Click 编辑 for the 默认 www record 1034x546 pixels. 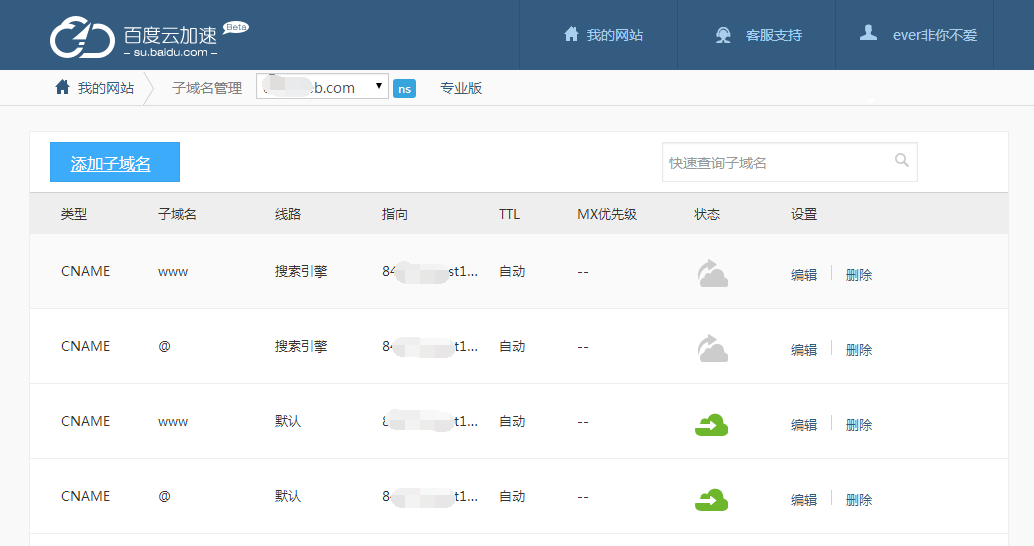804,425
